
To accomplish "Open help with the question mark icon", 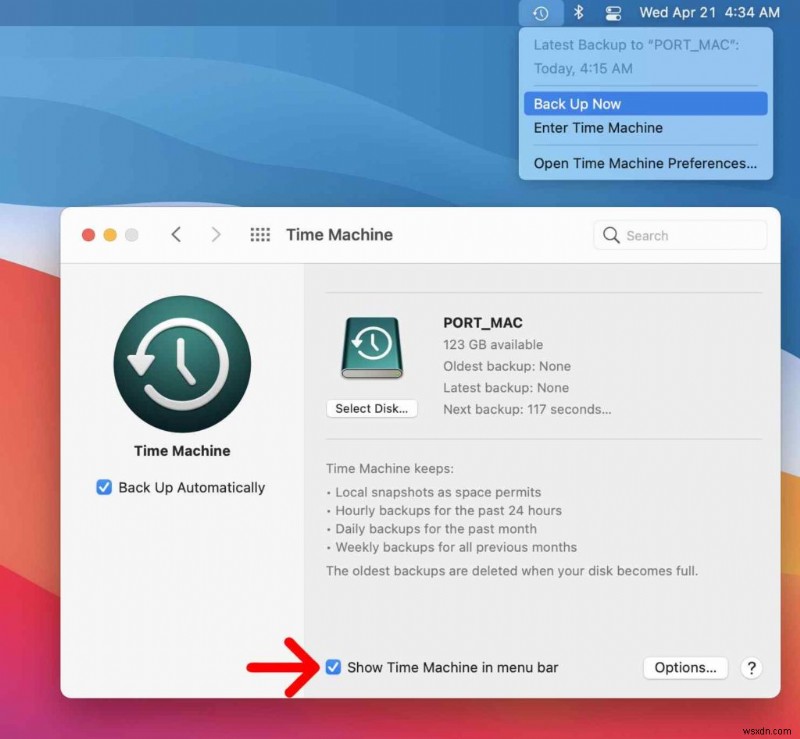I will tap(751, 667).
